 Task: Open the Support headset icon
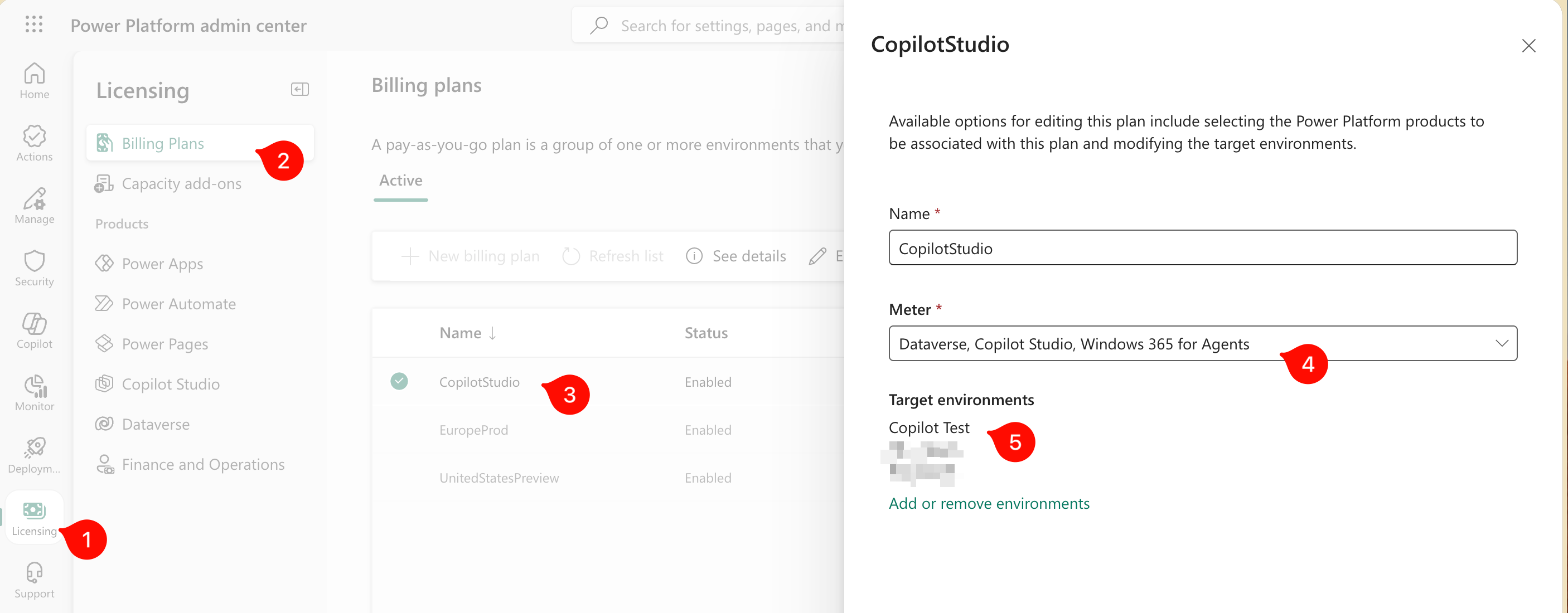[x=34, y=580]
